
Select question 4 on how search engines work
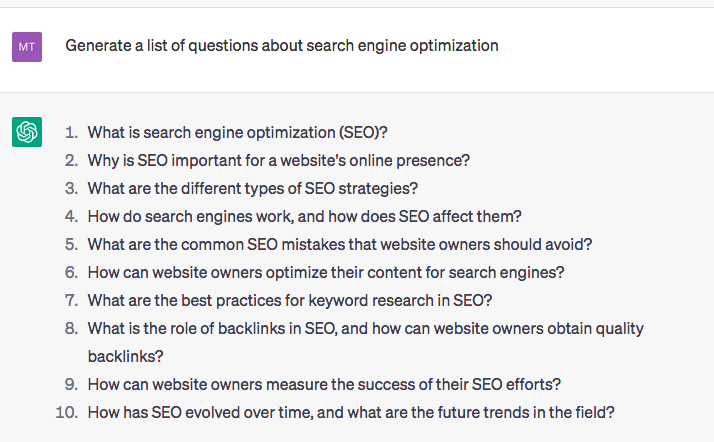coord(305,217)
